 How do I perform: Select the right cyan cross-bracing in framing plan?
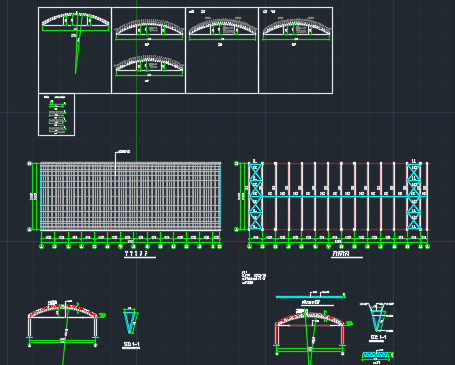tap(414, 196)
